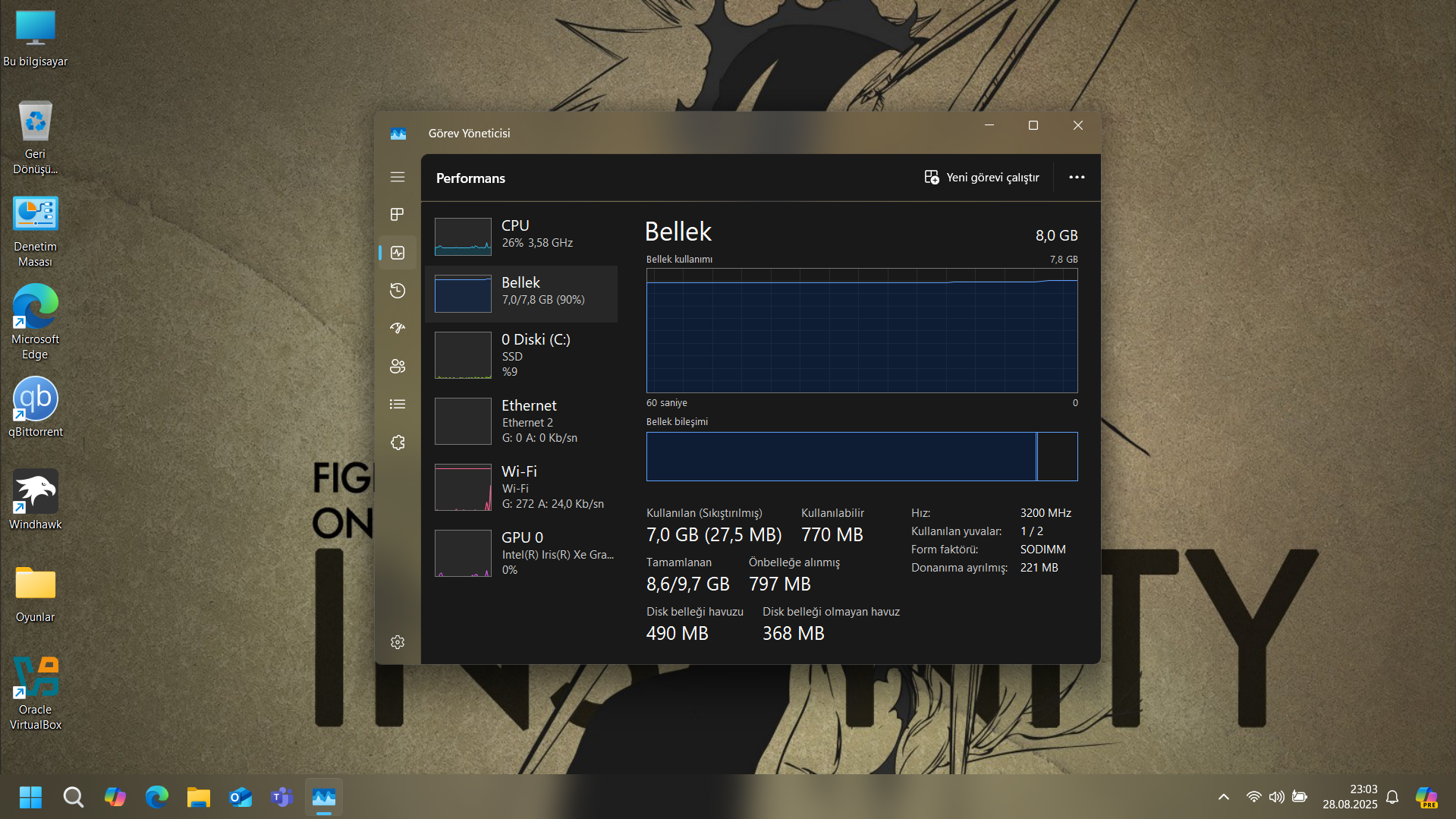The height and width of the screenshot is (819, 1456).
Task: Click the "8,0 GB" total memory text
Action: click(x=1056, y=235)
